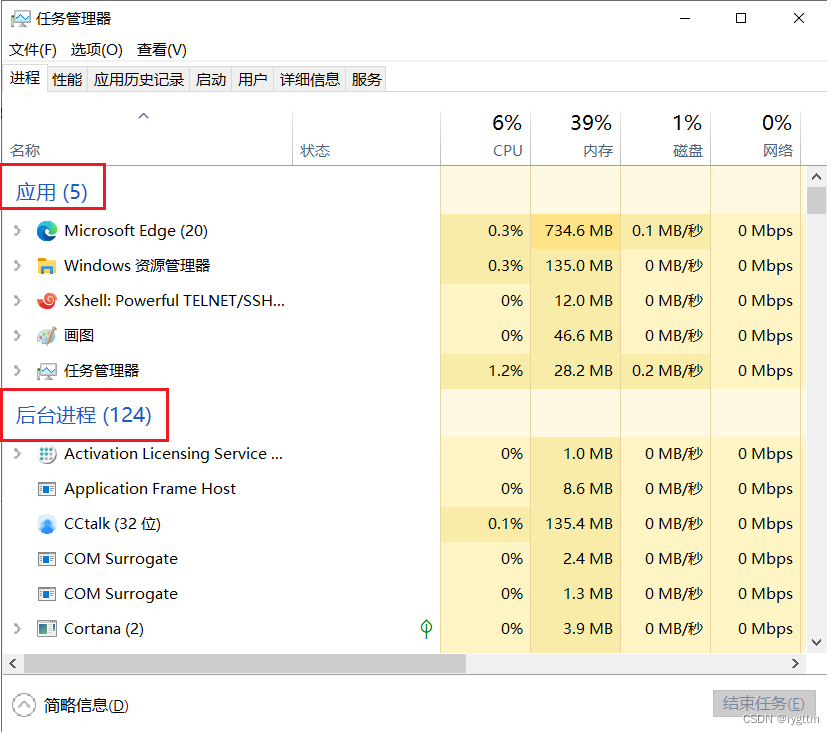
Task: Click the CCtalk app icon
Action: (x=47, y=524)
